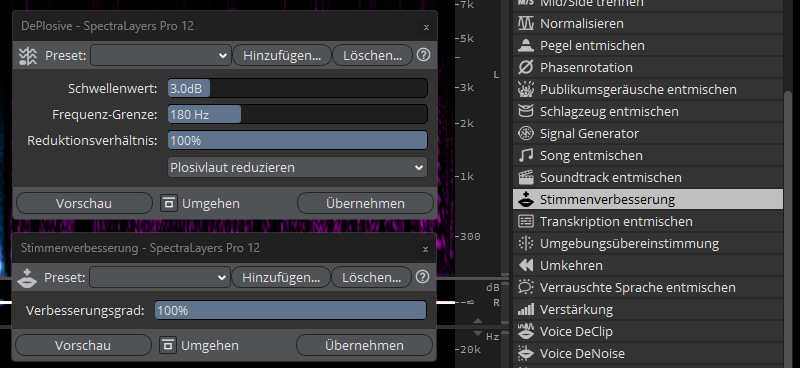This screenshot has height=368, width=800.
Task: Click the Schwellenwert slider bar
Action: 297,88
